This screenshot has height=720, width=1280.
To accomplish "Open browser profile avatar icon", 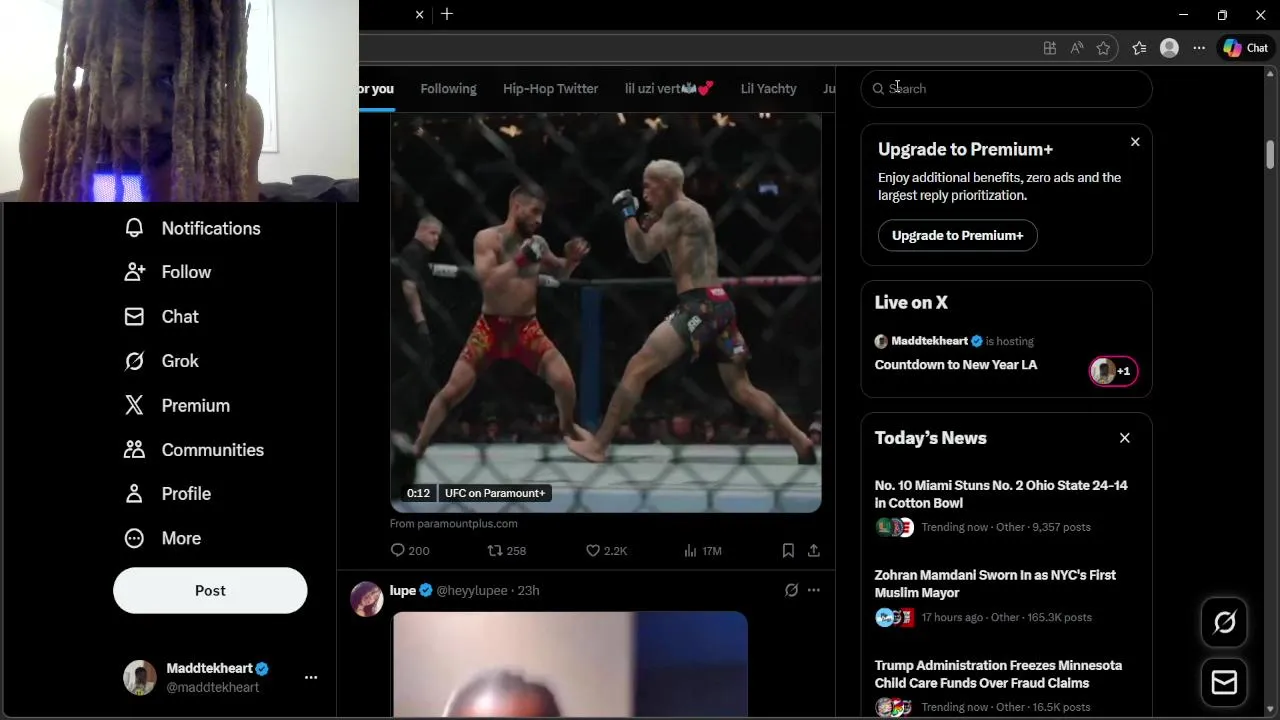I will click(x=1169, y=48).
